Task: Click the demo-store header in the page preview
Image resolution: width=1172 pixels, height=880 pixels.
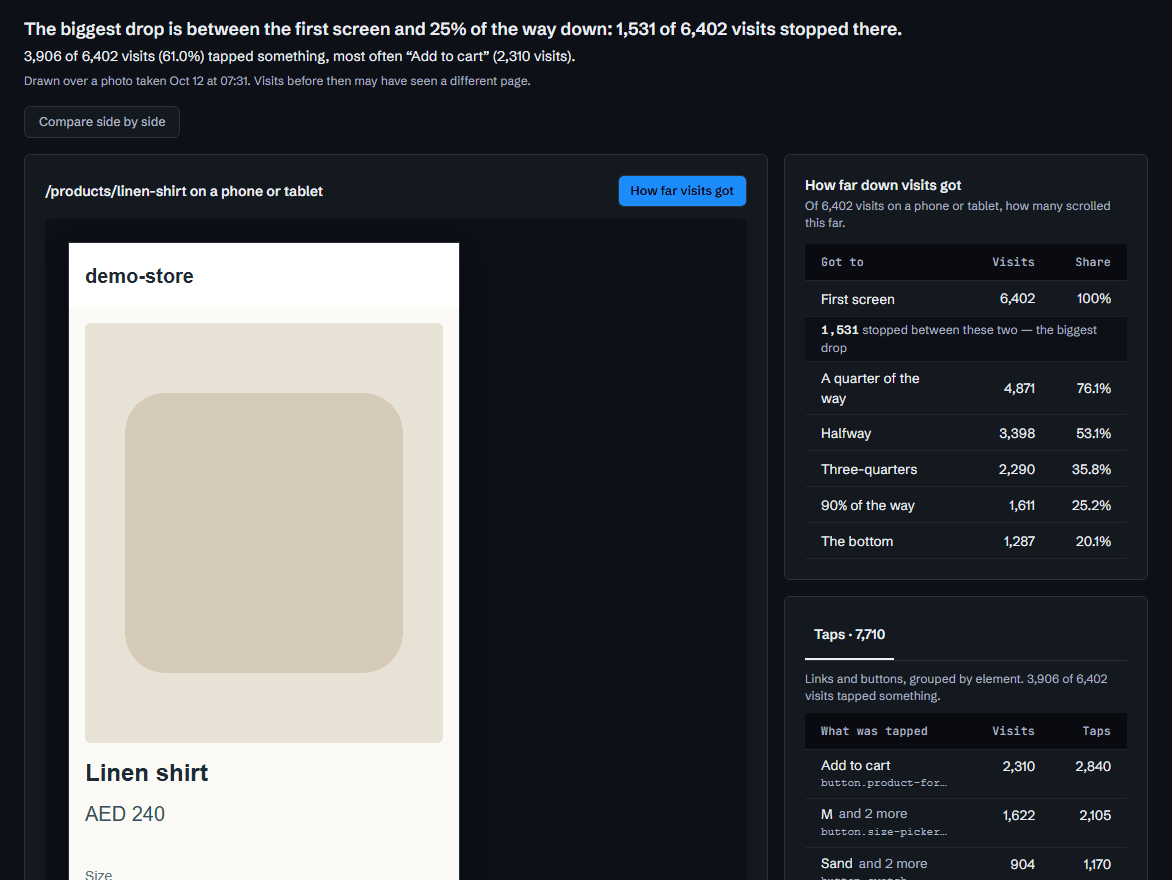Action: coord(139,276)
